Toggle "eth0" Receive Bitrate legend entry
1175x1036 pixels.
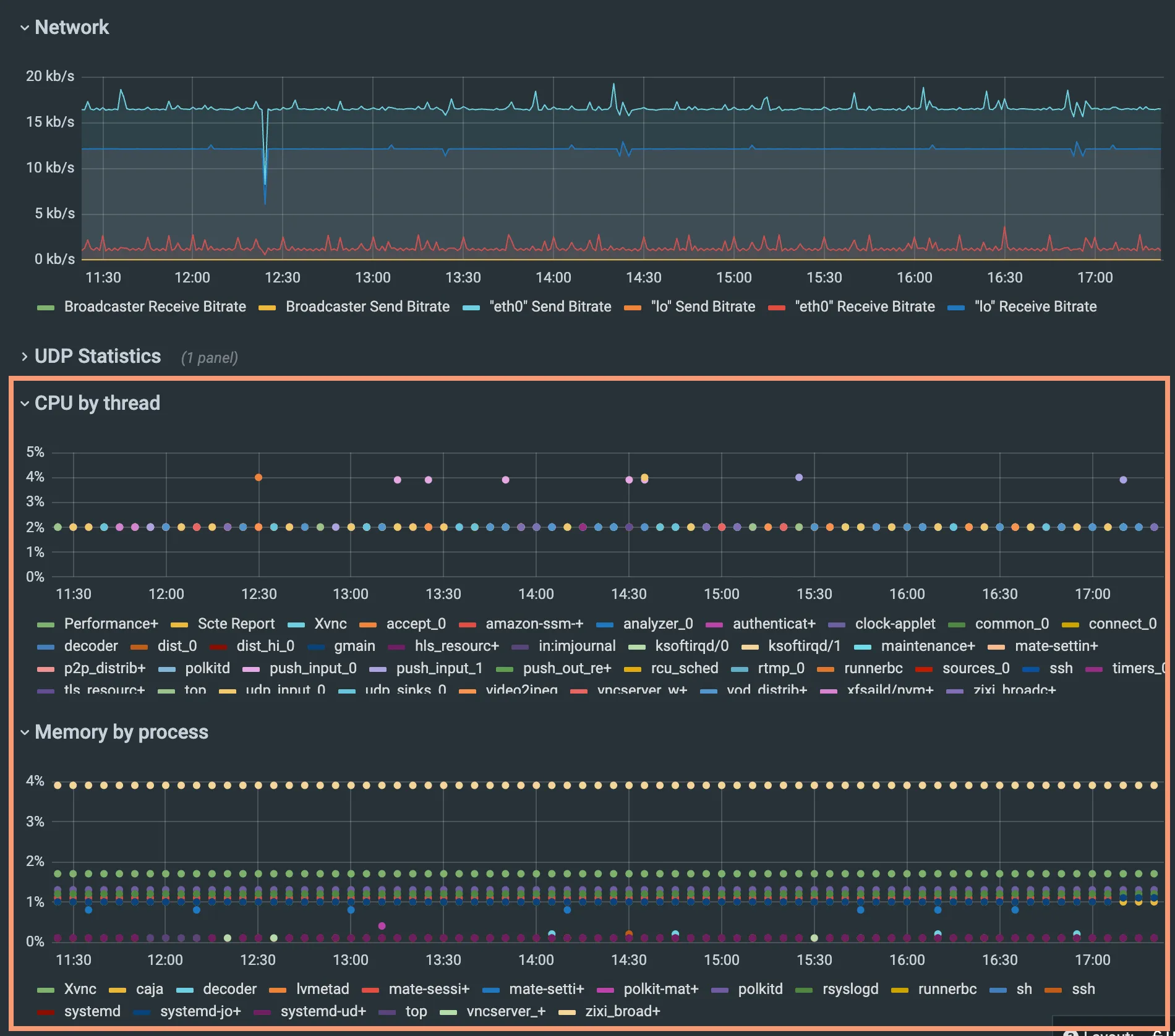coord(865,307)
